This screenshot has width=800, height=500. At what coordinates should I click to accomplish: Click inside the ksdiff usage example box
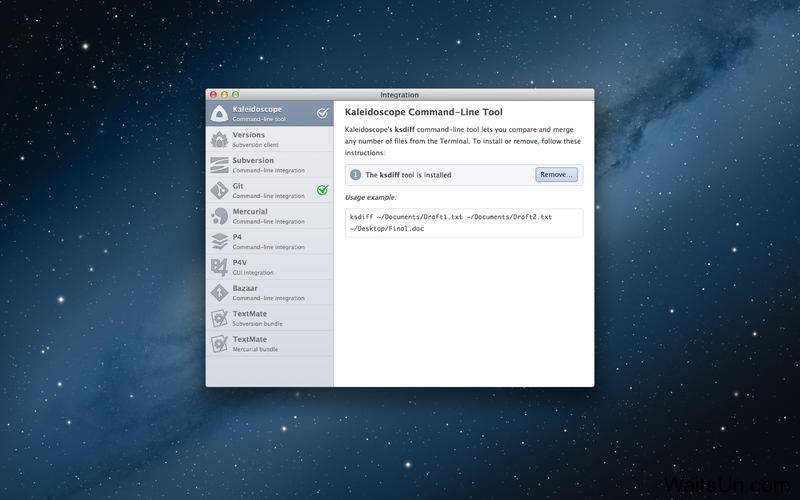pyautogui.click(x=463, y=223)
